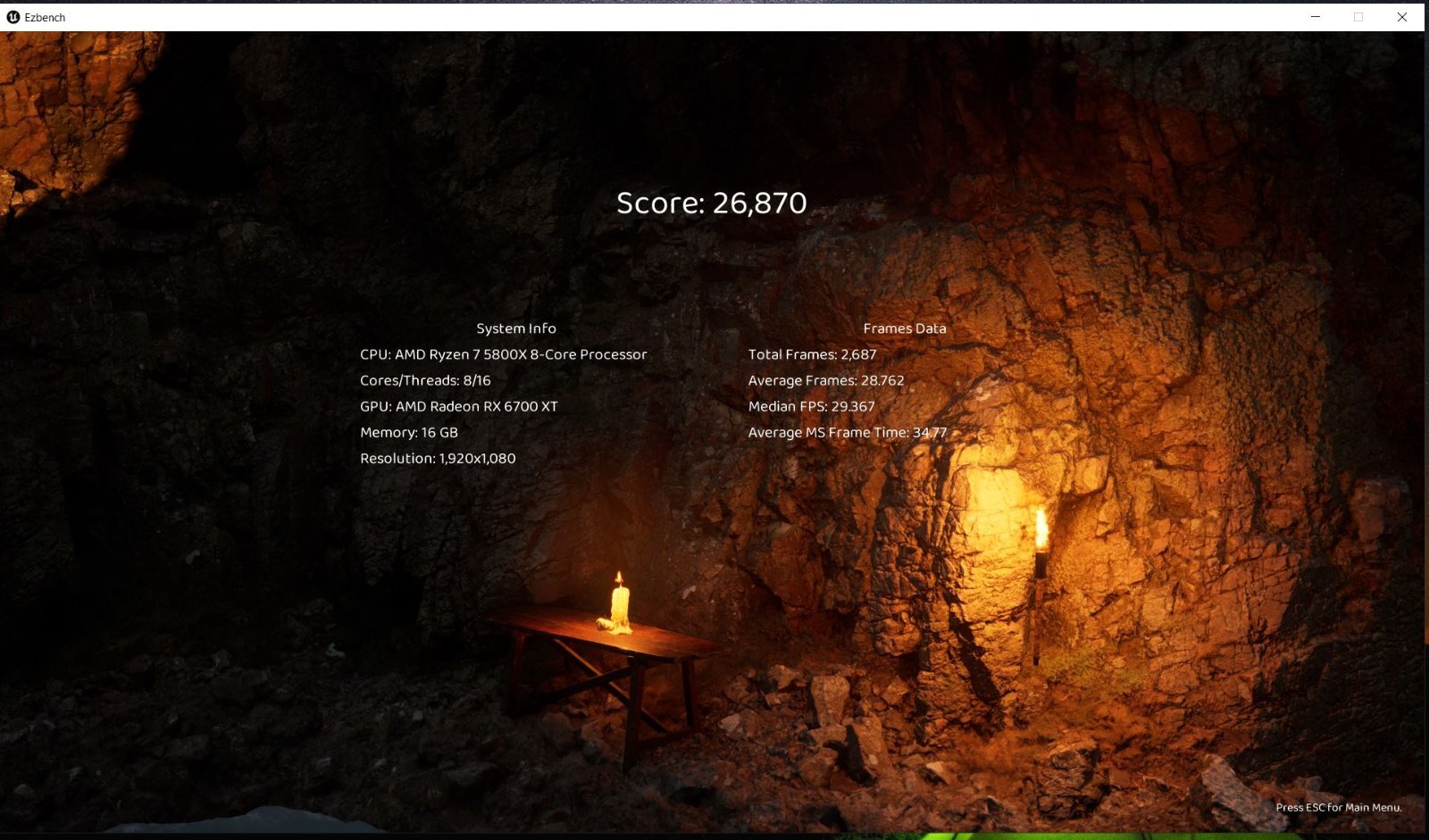
Task: Click the Ezbench title text
Action: (x=45, y=18)
